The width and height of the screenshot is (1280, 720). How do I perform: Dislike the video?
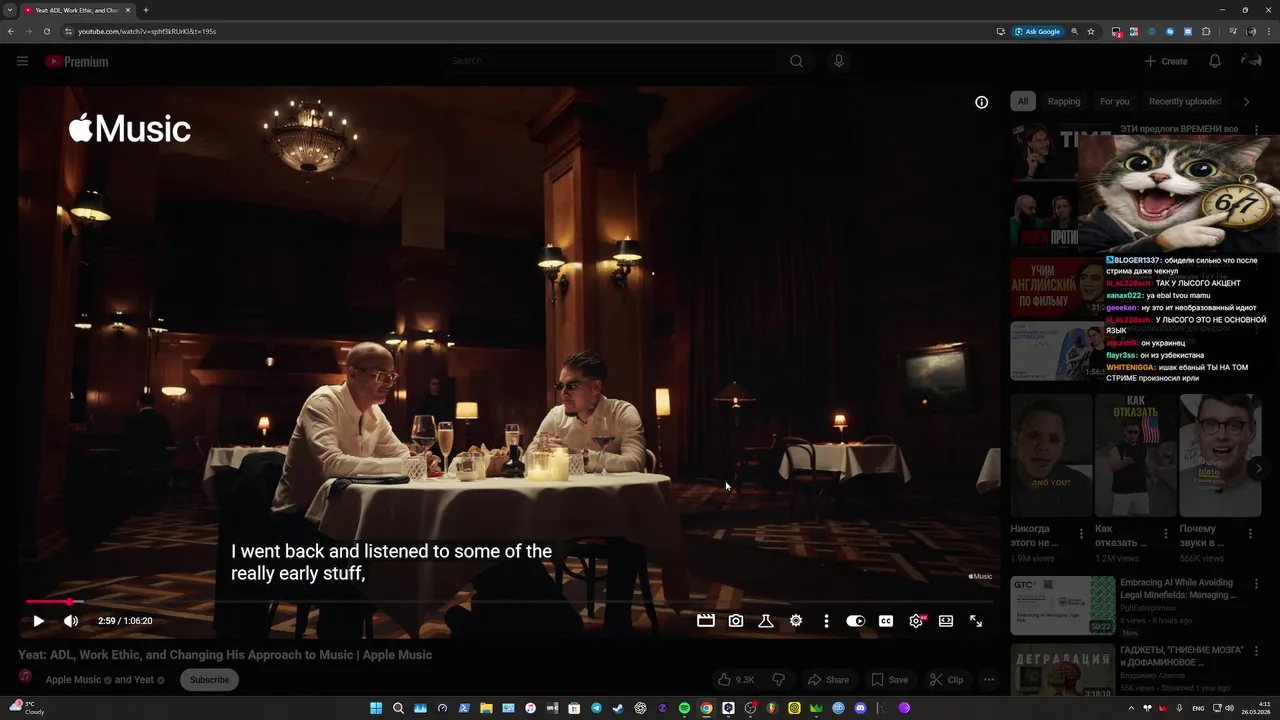click(x=779, y=680)
